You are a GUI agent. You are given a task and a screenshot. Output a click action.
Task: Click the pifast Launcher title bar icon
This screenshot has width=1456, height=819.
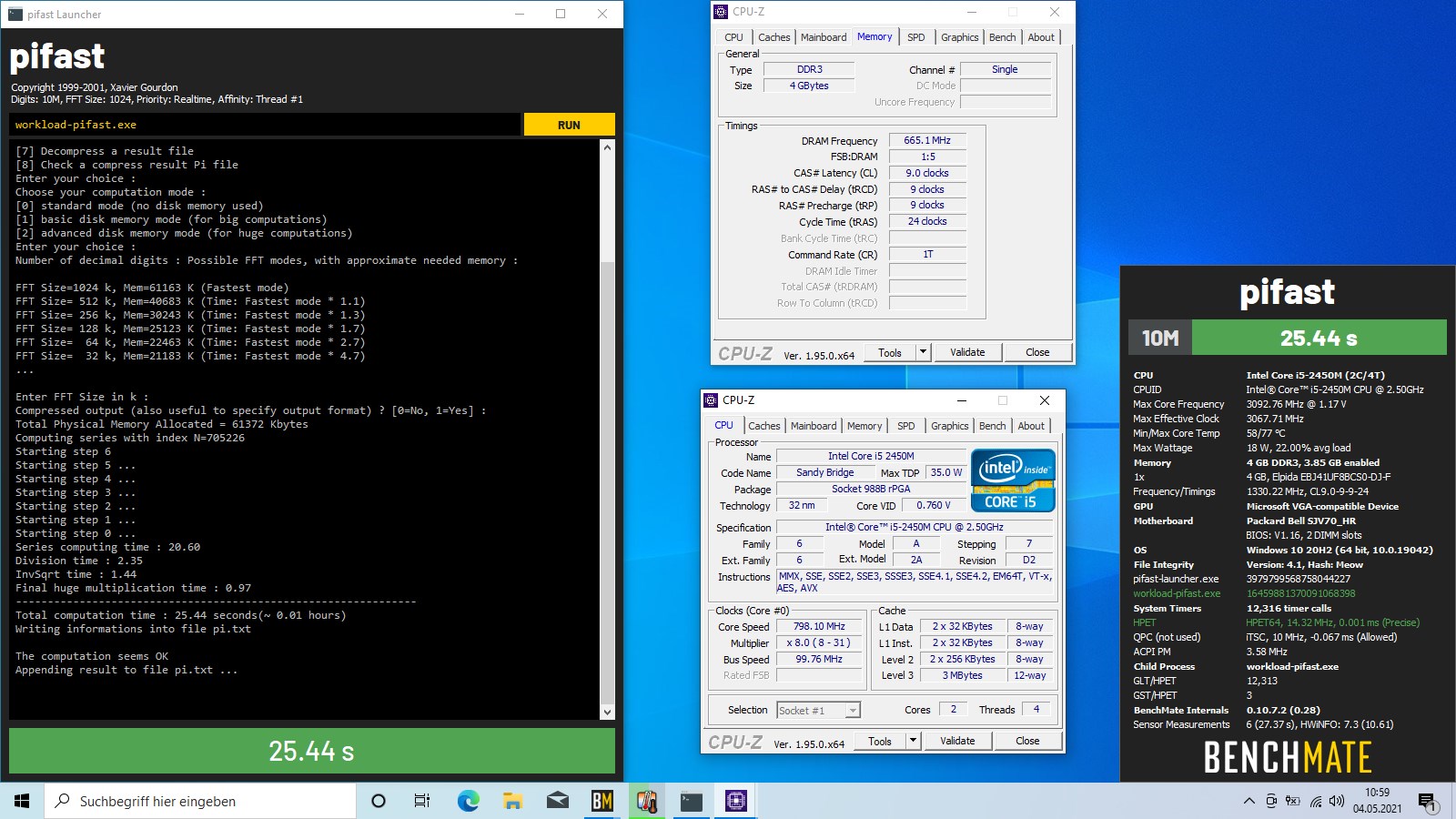pyautogui.click(x=15, y=14)
